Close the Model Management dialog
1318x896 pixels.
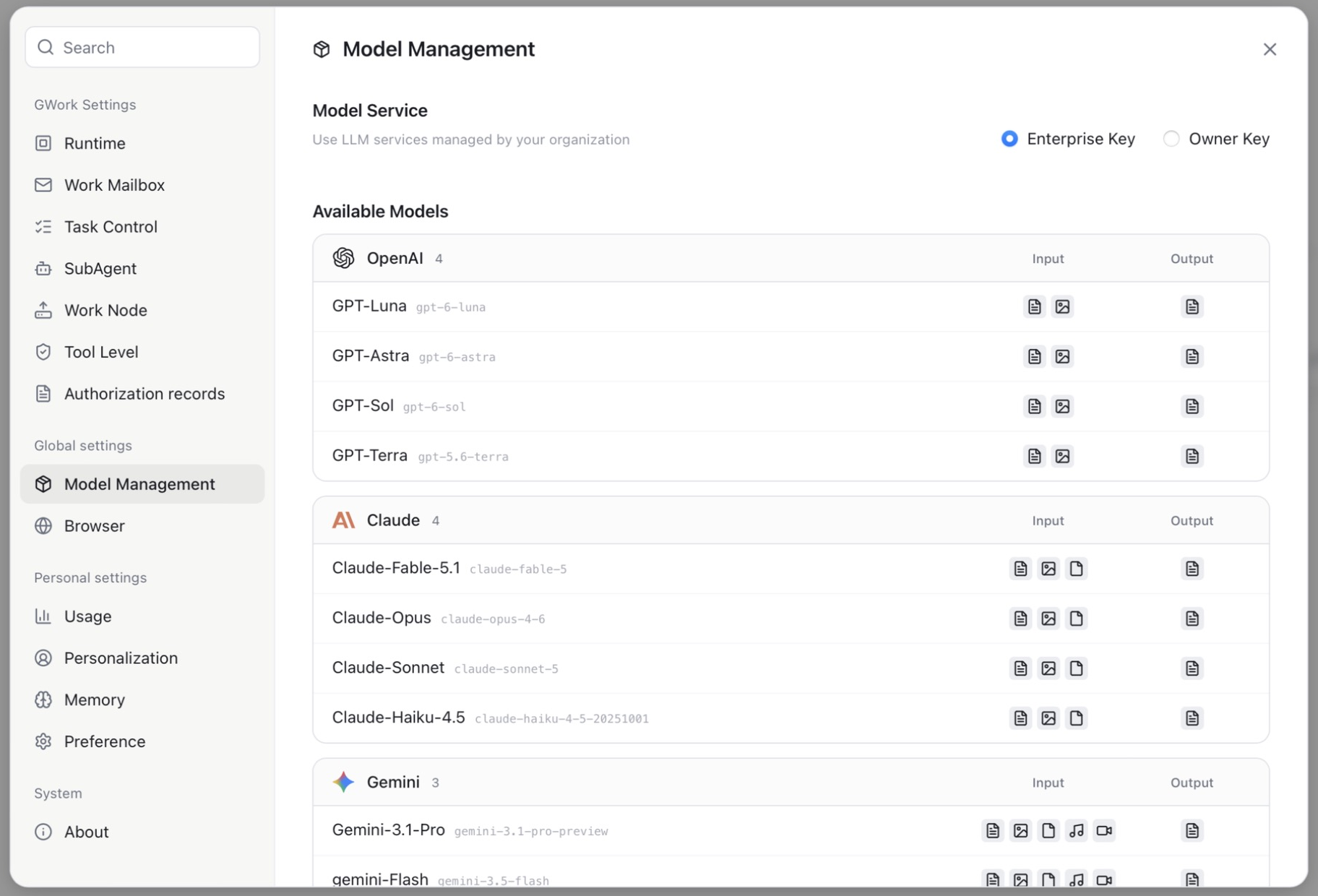[1270, 49]
